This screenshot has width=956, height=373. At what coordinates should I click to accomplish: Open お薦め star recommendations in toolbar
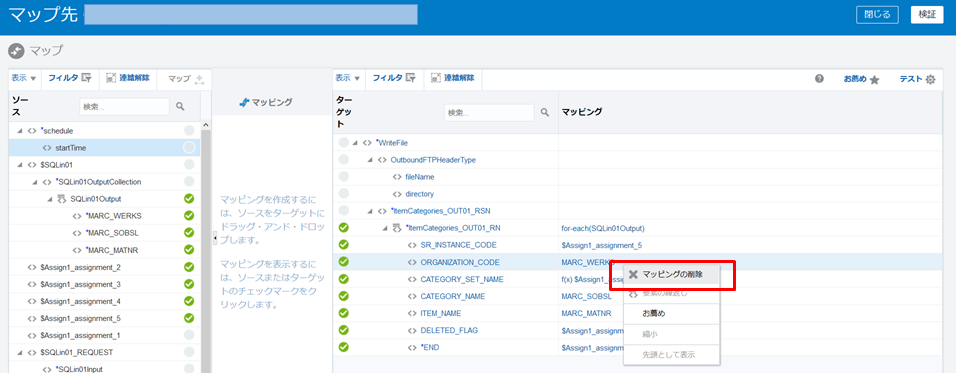pyautogui.click(x=861, y=79)
